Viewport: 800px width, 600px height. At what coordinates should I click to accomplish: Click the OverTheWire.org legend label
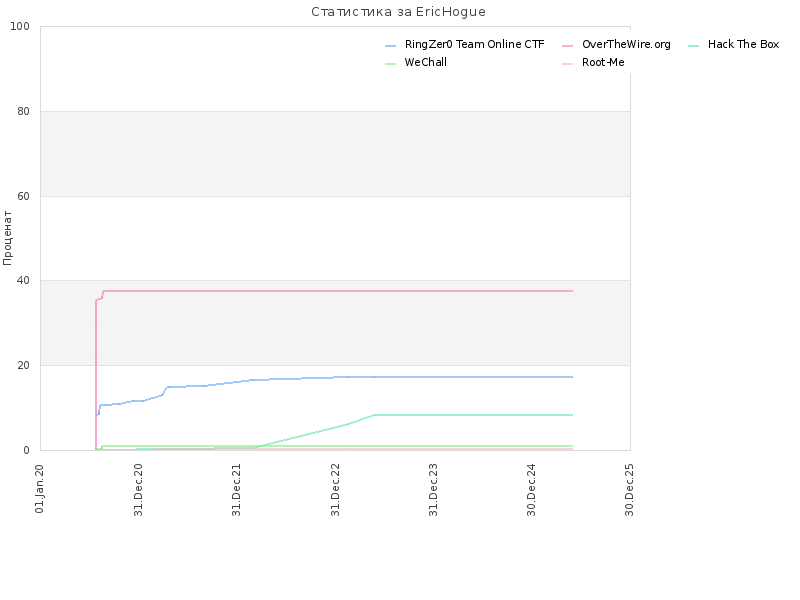click(x=626, y=45)
